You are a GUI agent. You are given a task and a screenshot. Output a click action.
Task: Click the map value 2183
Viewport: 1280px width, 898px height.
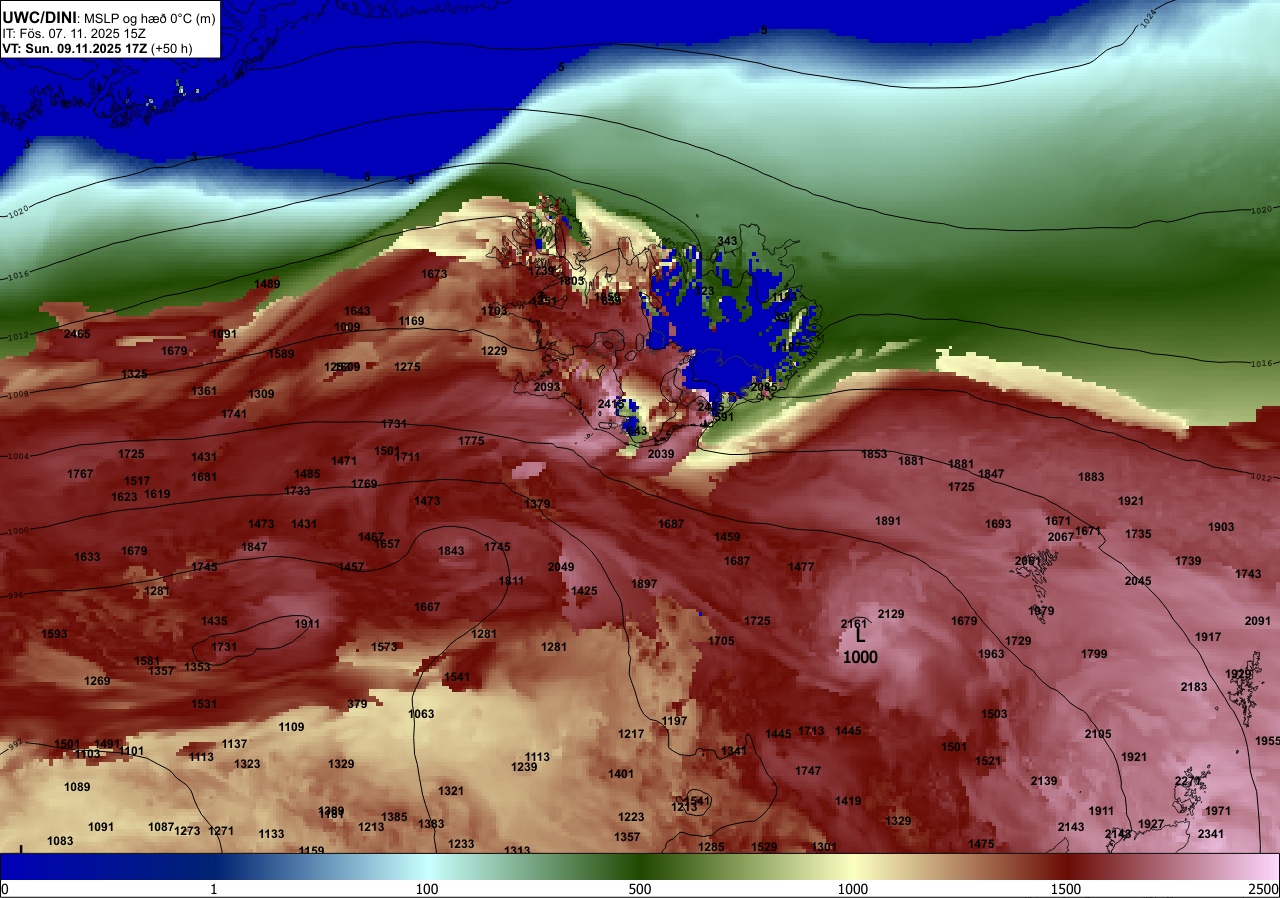click(1194, 687)
